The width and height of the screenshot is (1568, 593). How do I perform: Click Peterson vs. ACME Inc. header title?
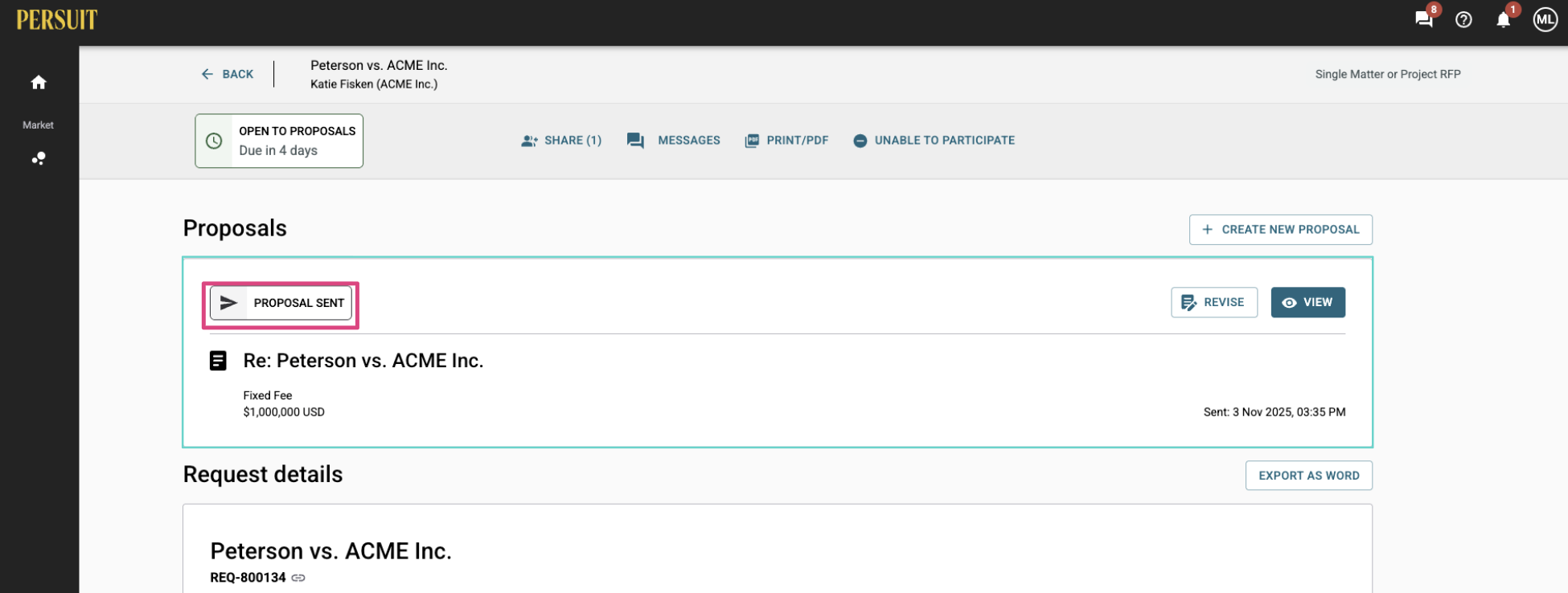379,65
